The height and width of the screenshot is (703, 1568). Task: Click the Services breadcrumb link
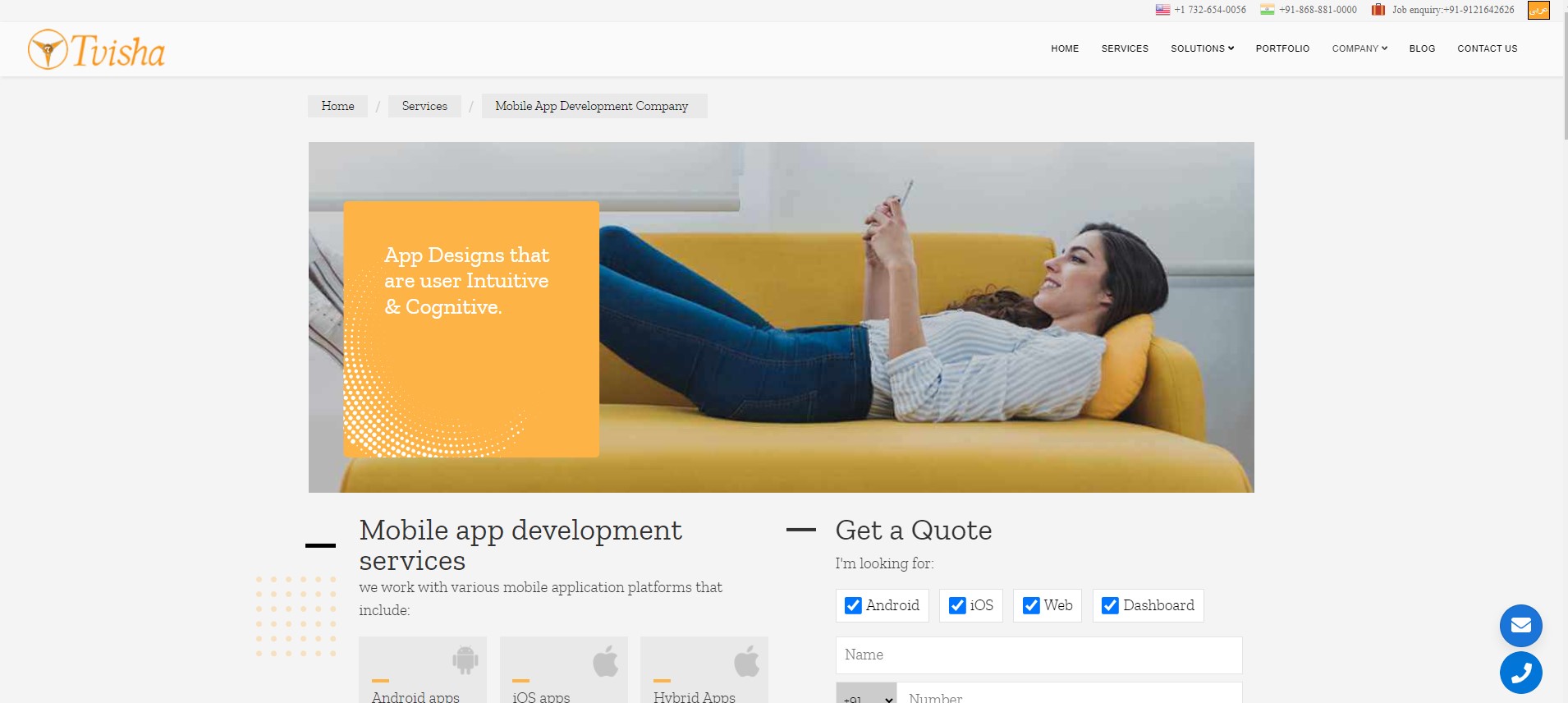tap(424, 106)
